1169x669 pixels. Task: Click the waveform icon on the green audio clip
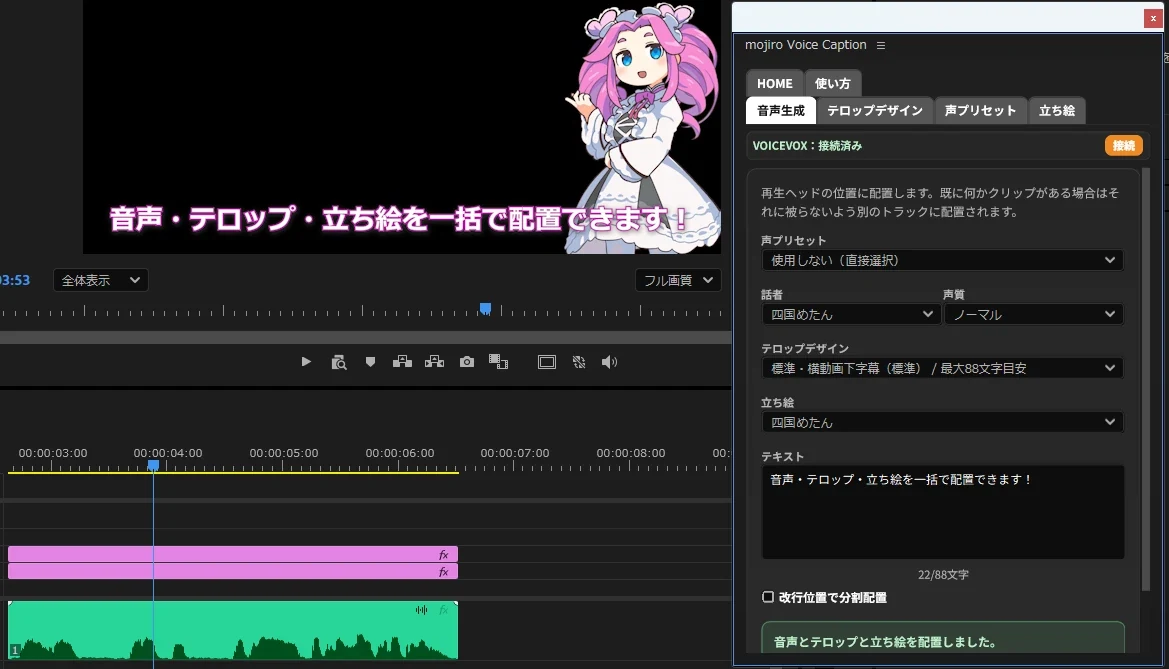(x=421, y=610)
